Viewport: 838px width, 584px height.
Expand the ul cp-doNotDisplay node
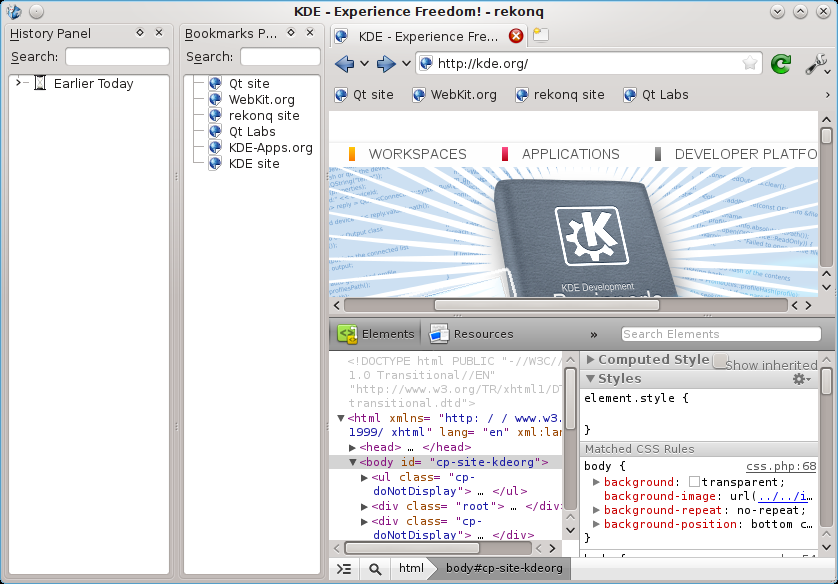coord(364,477)
